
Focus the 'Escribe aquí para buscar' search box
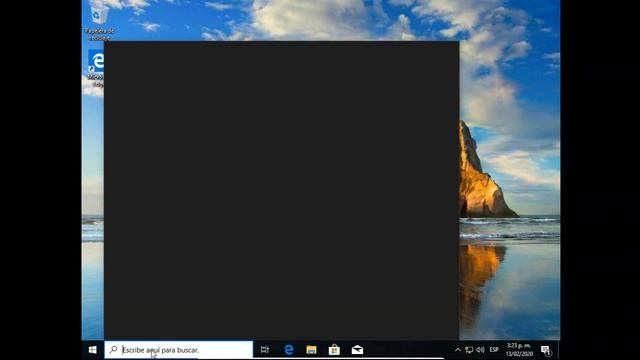(x=179, y=350)
